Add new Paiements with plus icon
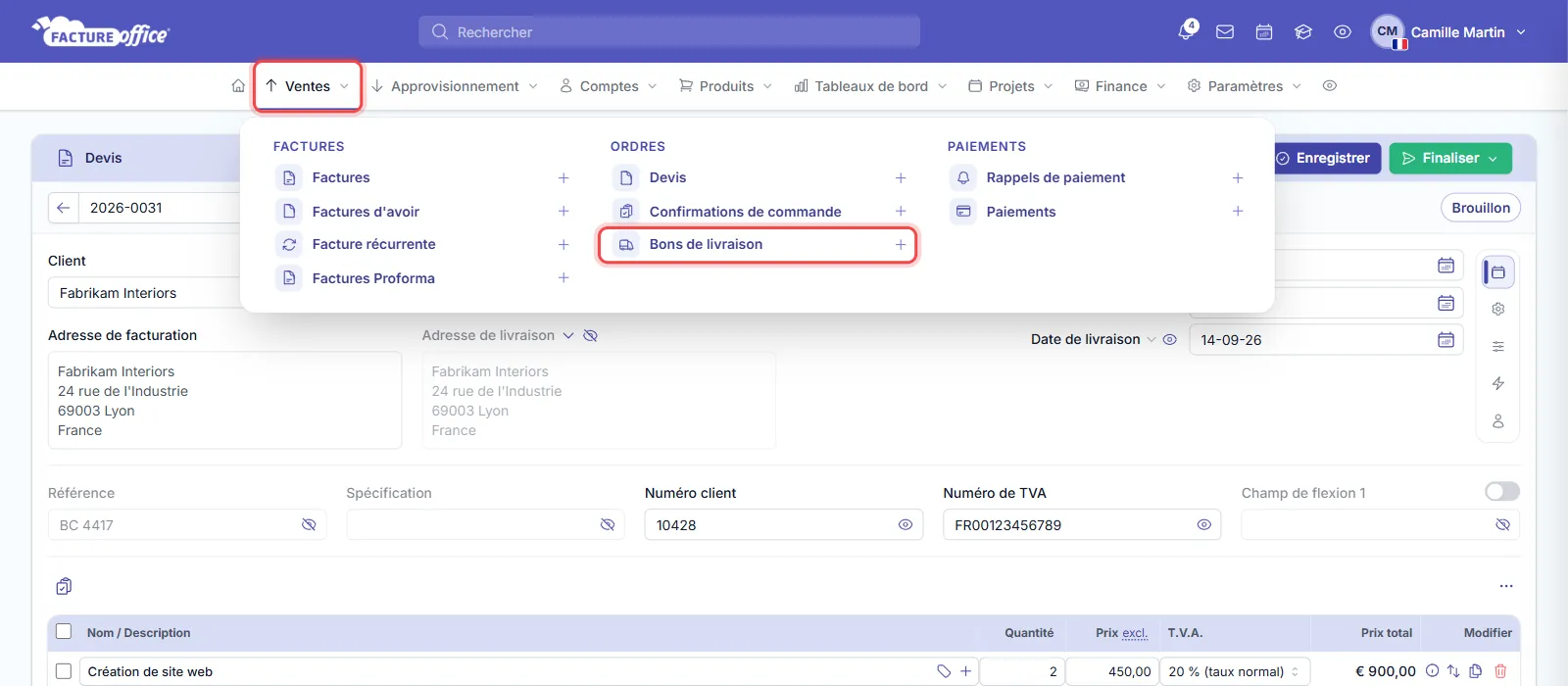The width and height of the screenshot is (1568, 686). (x=1238, y=212)
